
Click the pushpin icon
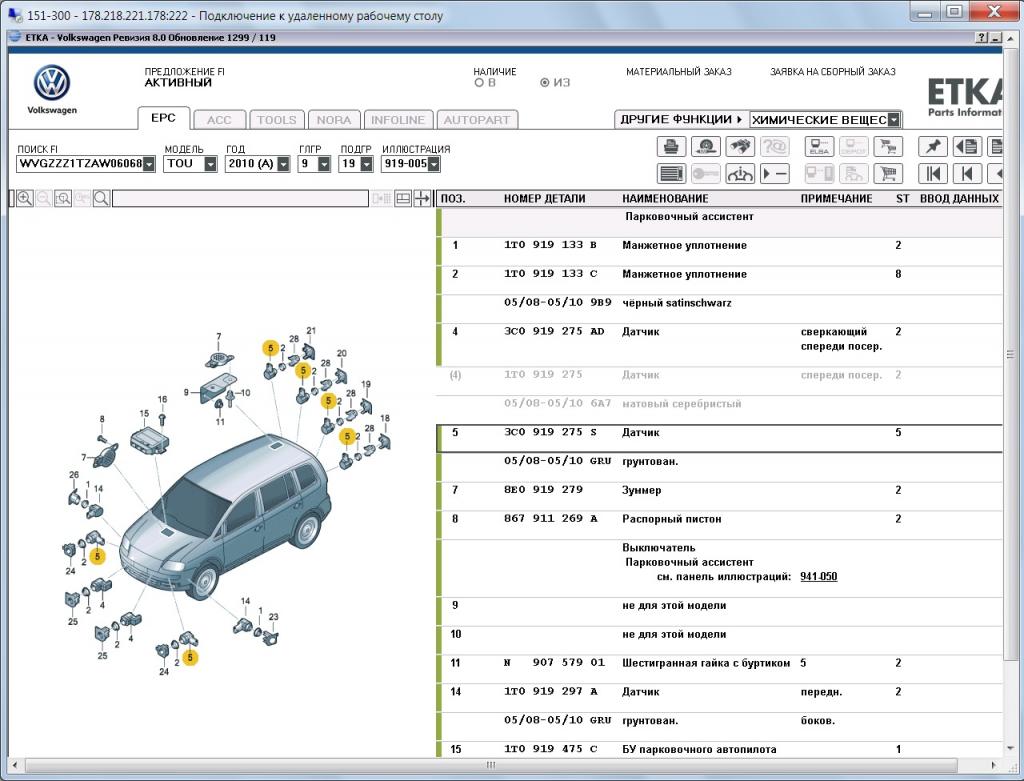[x=932, y=146]
